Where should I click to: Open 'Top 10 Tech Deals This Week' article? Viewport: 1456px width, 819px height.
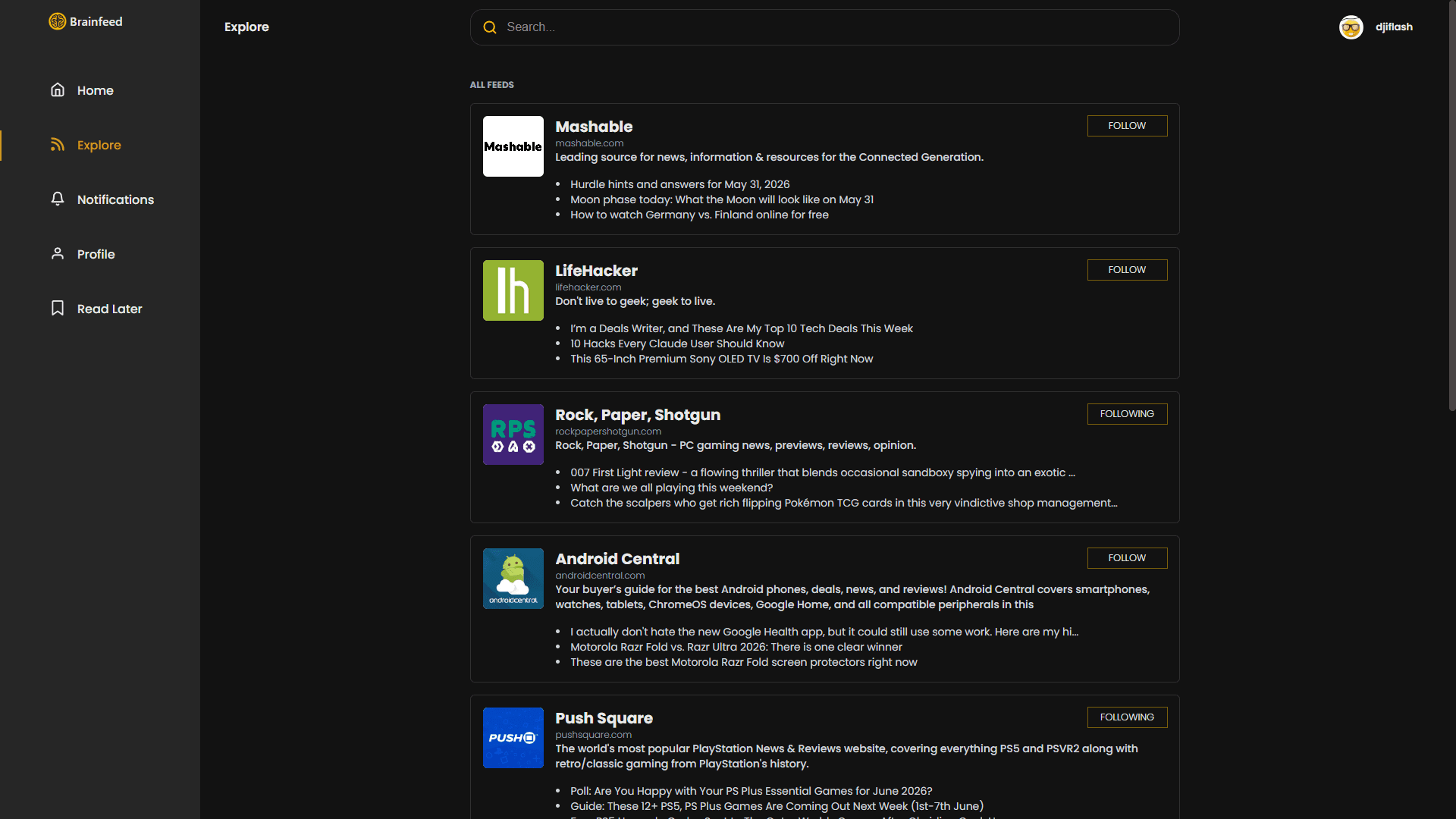point(742,328)
